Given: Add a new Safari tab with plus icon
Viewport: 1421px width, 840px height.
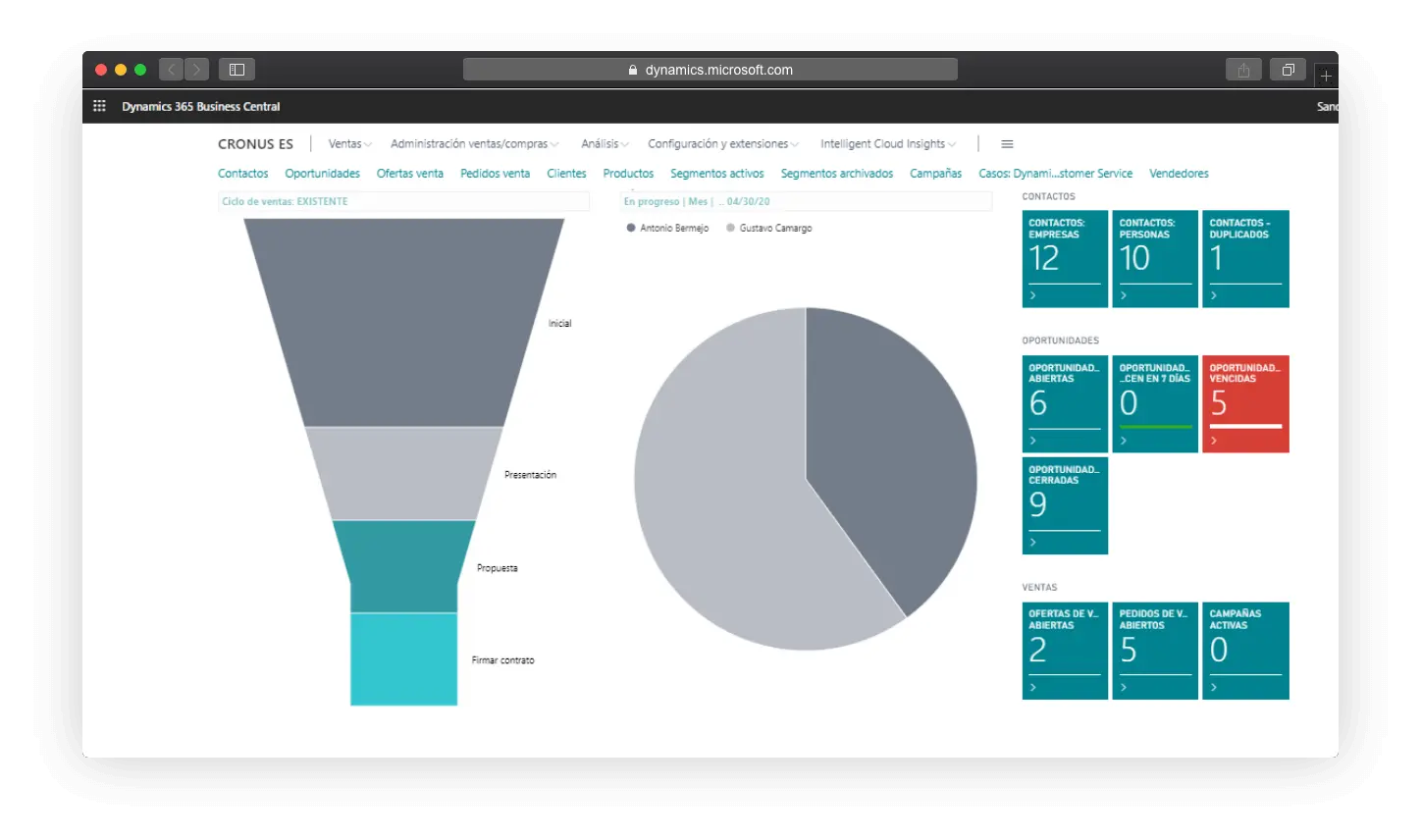Looking at the screenshot, I should point(1326,76).
